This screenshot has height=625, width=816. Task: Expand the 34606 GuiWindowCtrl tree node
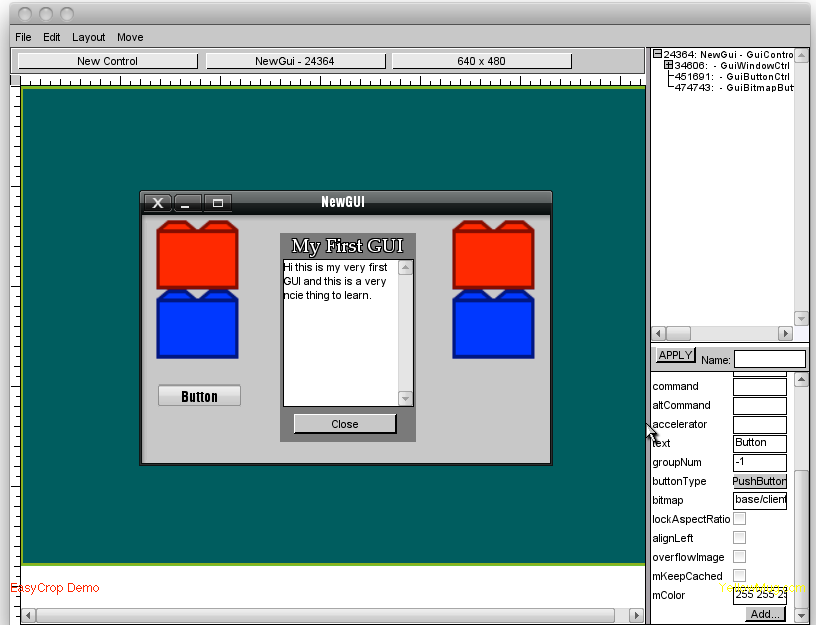668,65
